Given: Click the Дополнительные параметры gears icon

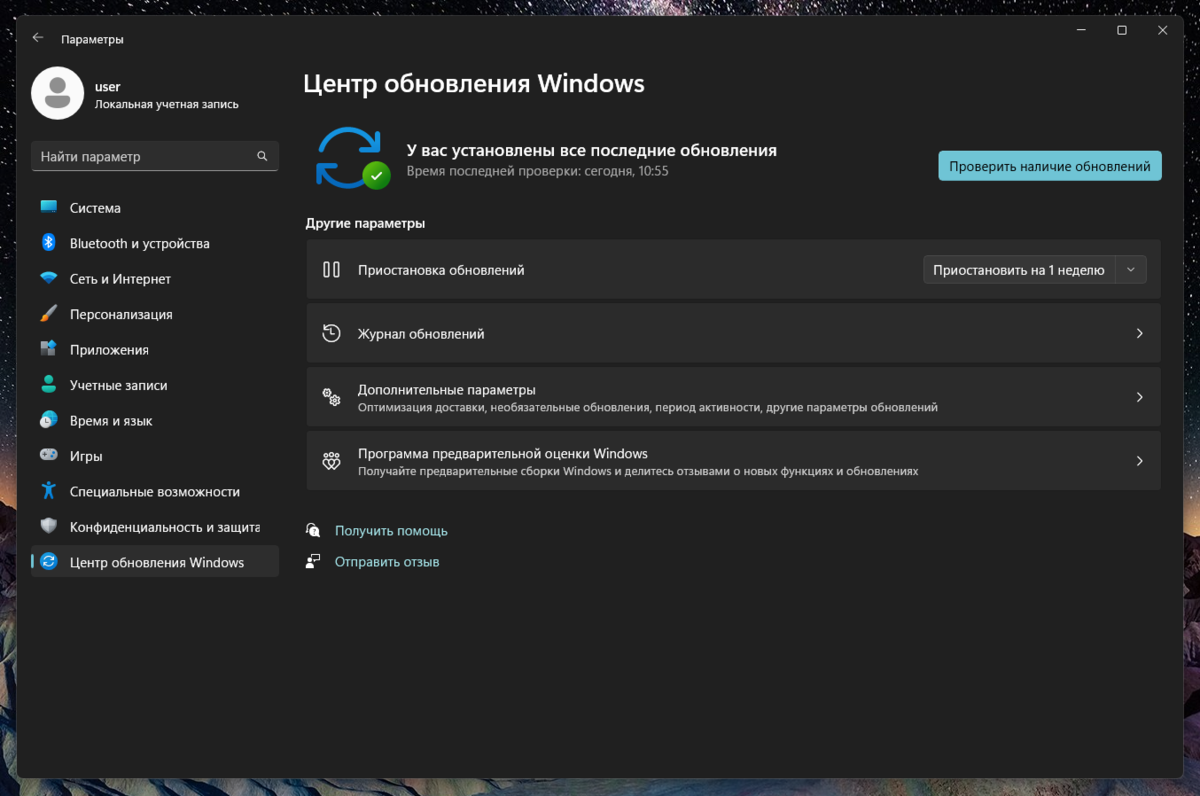Looking at the screenshot, I should (332, 398).
